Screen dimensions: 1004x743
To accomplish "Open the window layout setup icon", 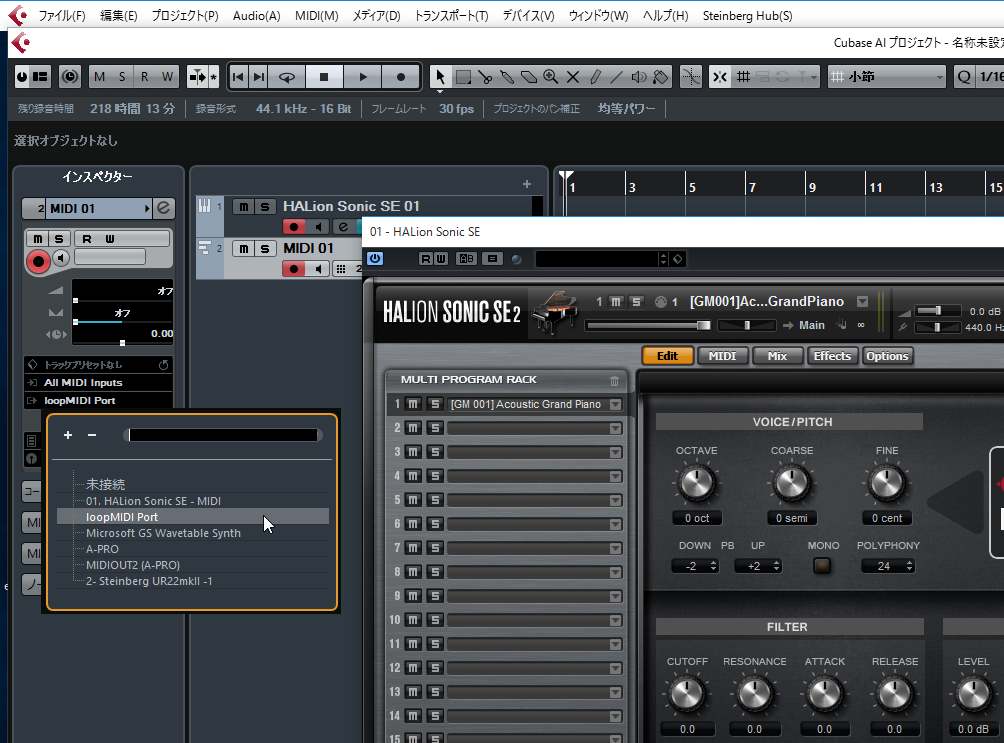I will pyautogui.click(x=40, y=78).
